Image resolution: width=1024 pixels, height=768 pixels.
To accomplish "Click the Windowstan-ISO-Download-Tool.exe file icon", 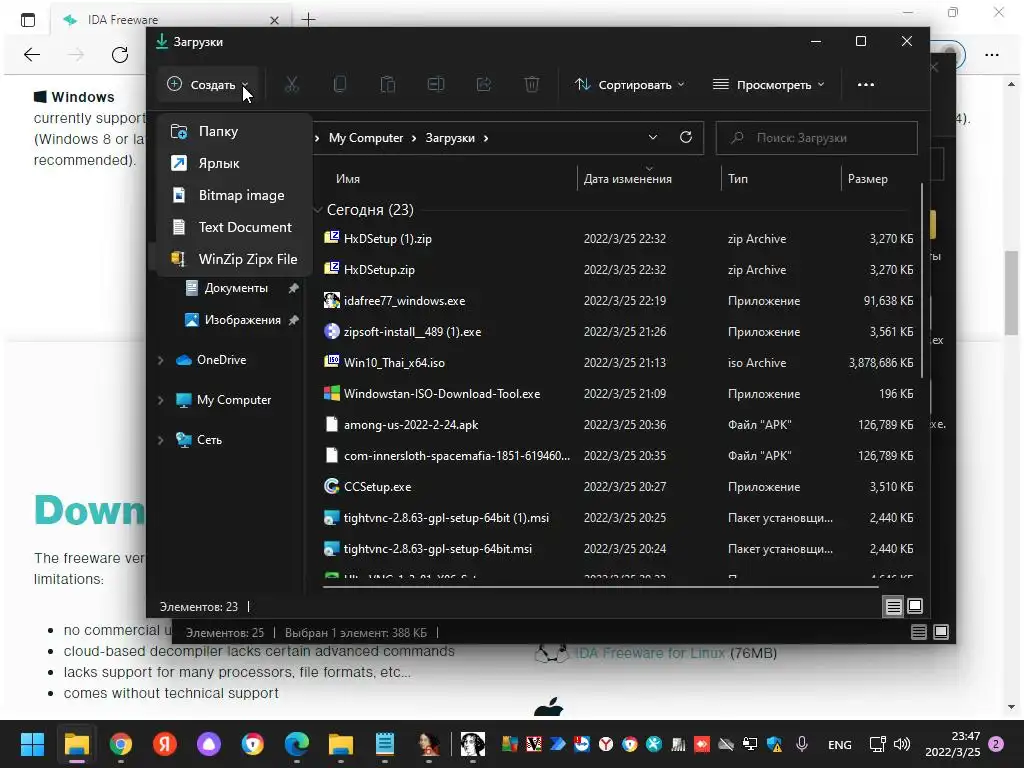I will point(332,393).
